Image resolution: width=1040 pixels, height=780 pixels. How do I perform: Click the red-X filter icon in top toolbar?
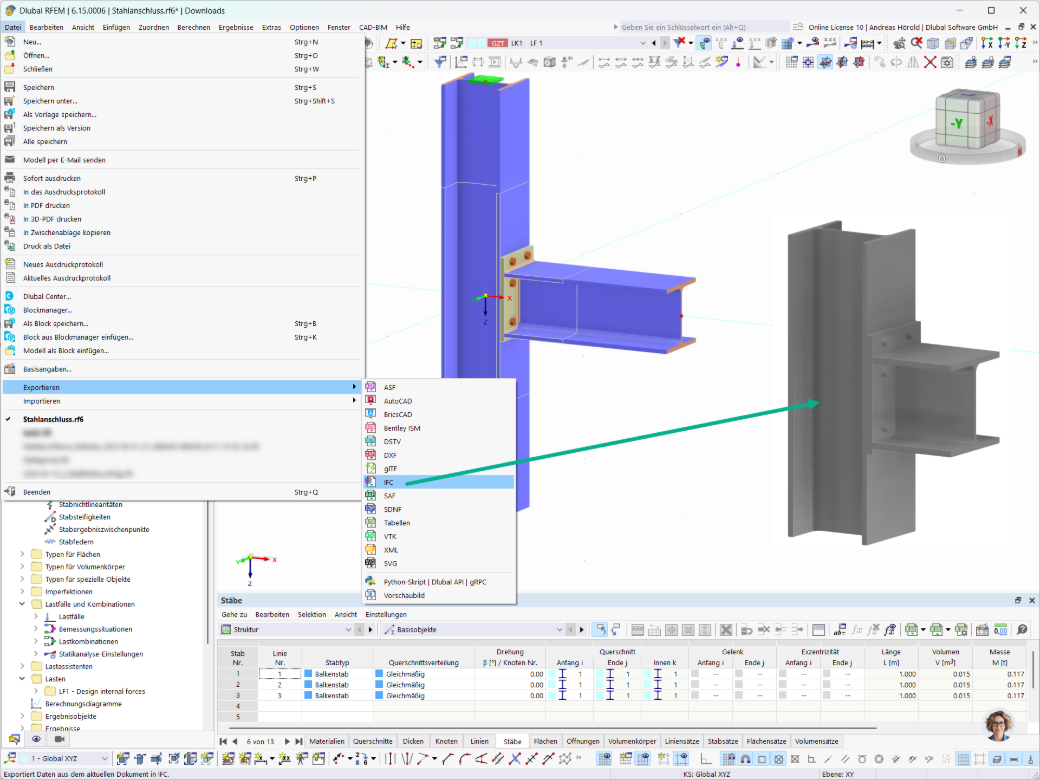click(x=679, y=43)
